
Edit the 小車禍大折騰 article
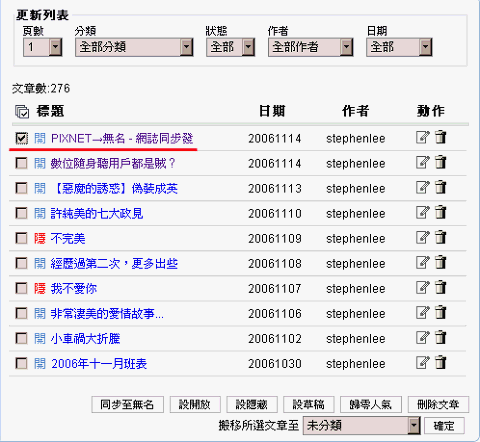coord(423,337)
